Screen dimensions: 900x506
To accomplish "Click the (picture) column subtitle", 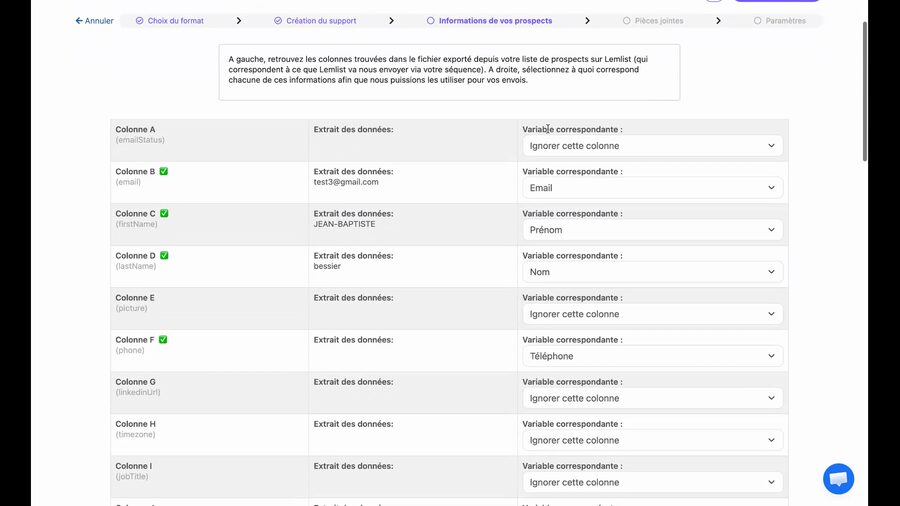I will pyautogui.click(x=131, y=308).
